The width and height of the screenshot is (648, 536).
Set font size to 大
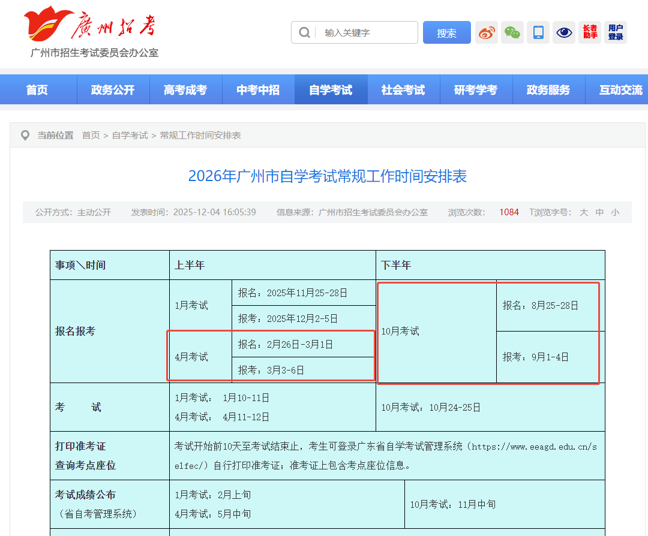[584, 212]
